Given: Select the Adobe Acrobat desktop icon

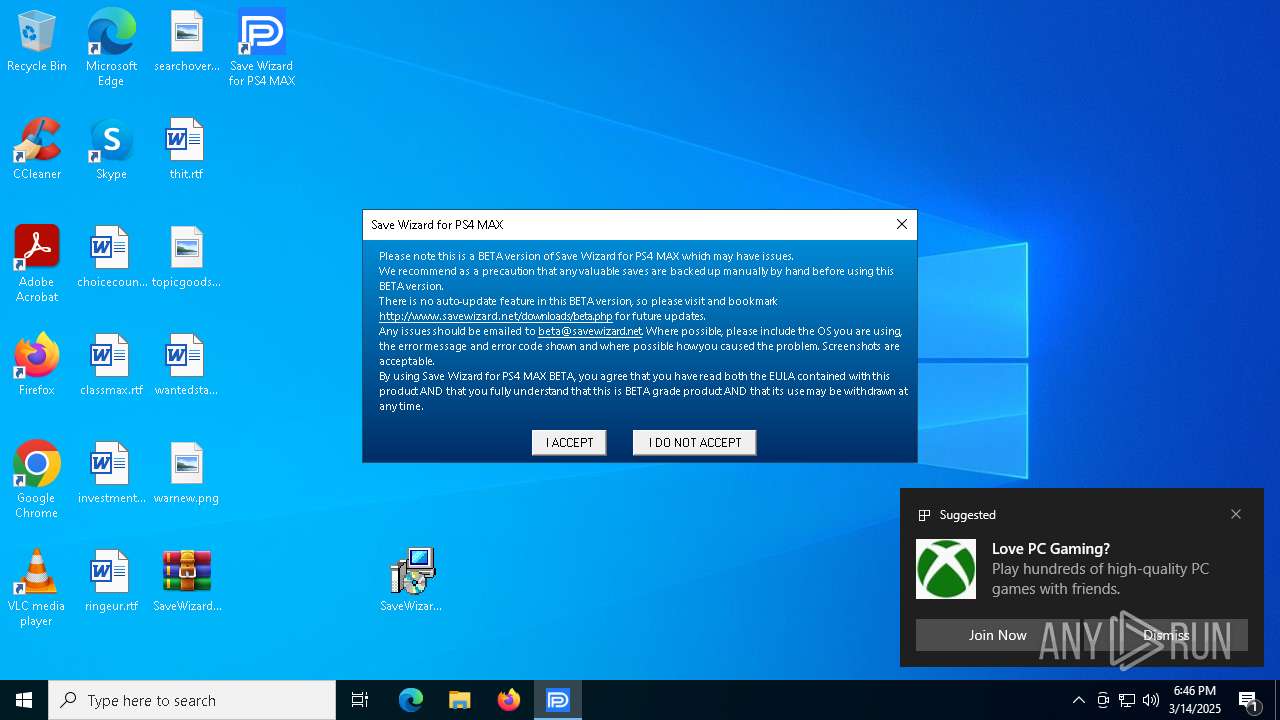Looking at the screenshot, I should (37, 264).
